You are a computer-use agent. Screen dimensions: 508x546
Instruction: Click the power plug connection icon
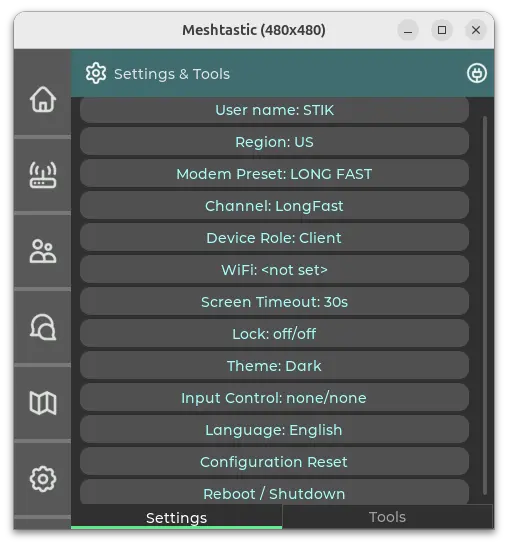[476, 73]
